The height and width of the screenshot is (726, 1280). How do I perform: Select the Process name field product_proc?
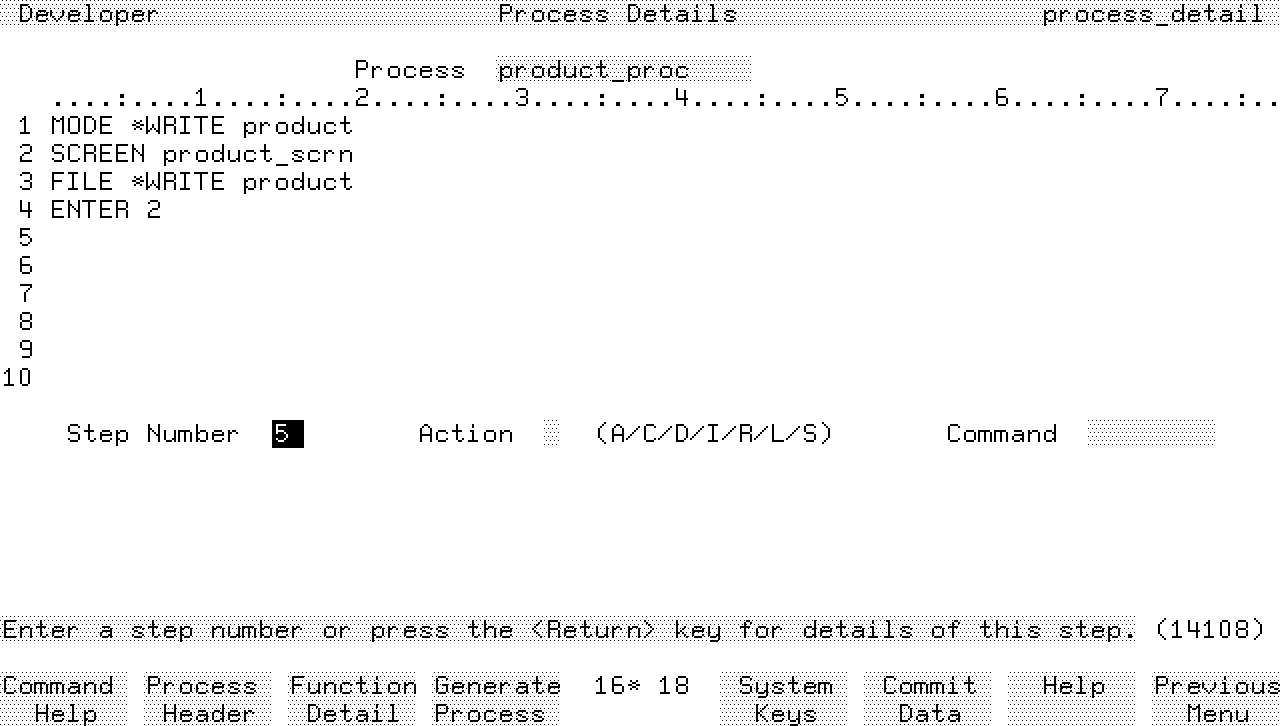tap(623, 71)
